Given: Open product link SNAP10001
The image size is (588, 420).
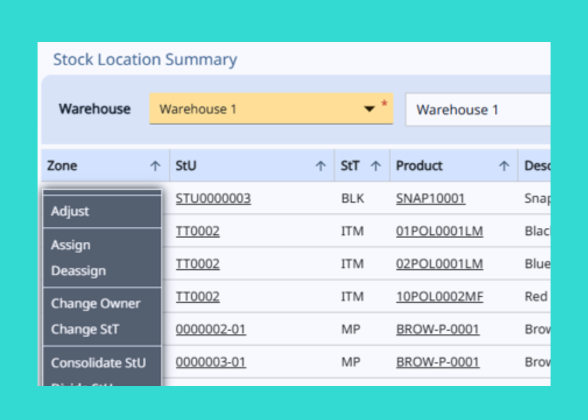Looking at the screenshot, I should (430, 198).
